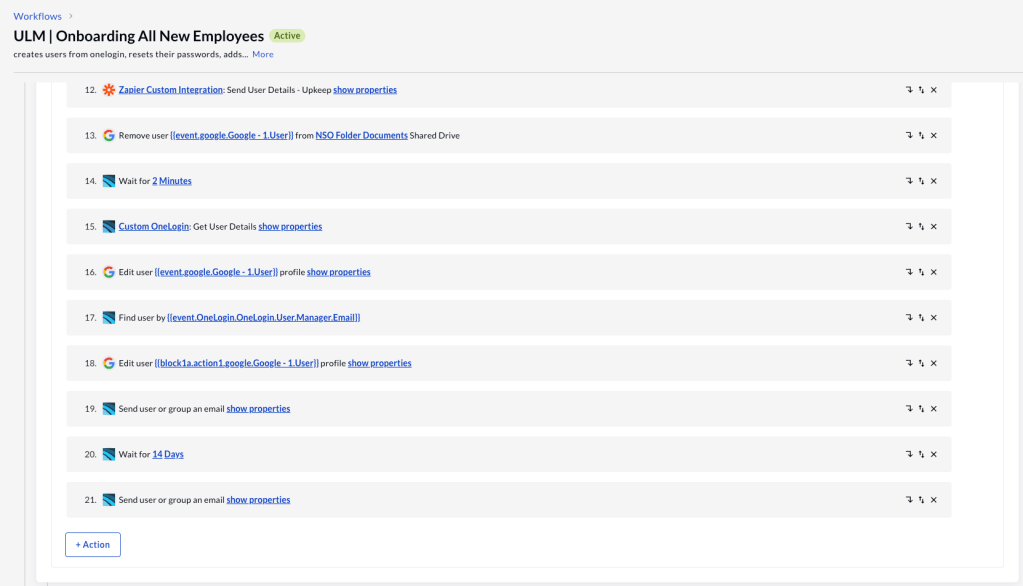Show properties for step 19 email action
The width and height of the screenshot is (1023, 586).
click(258, 409)
